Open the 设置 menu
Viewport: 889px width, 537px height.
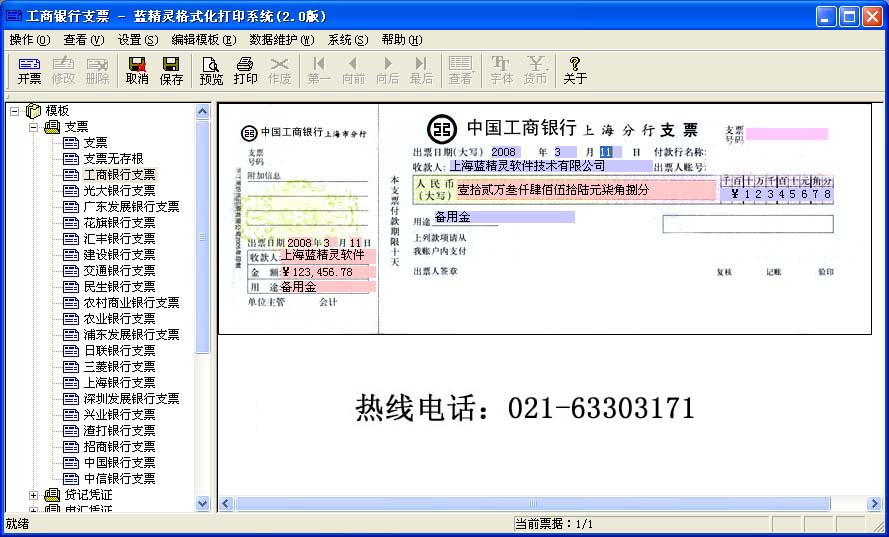tap(137, 40)
